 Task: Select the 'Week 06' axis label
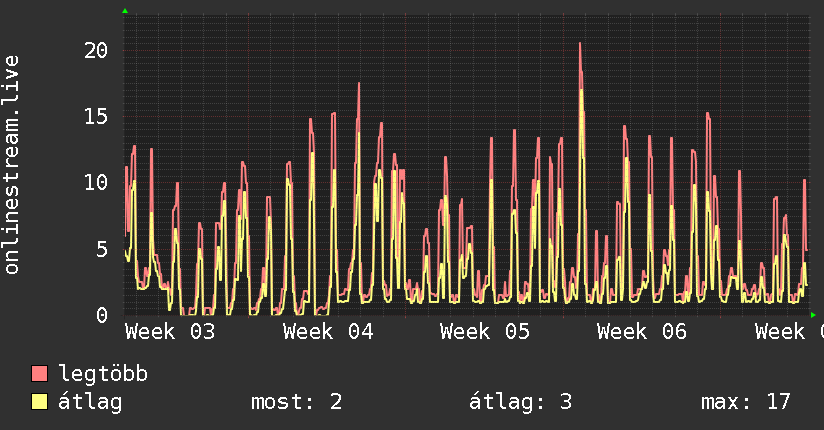(x=642, y=332)
